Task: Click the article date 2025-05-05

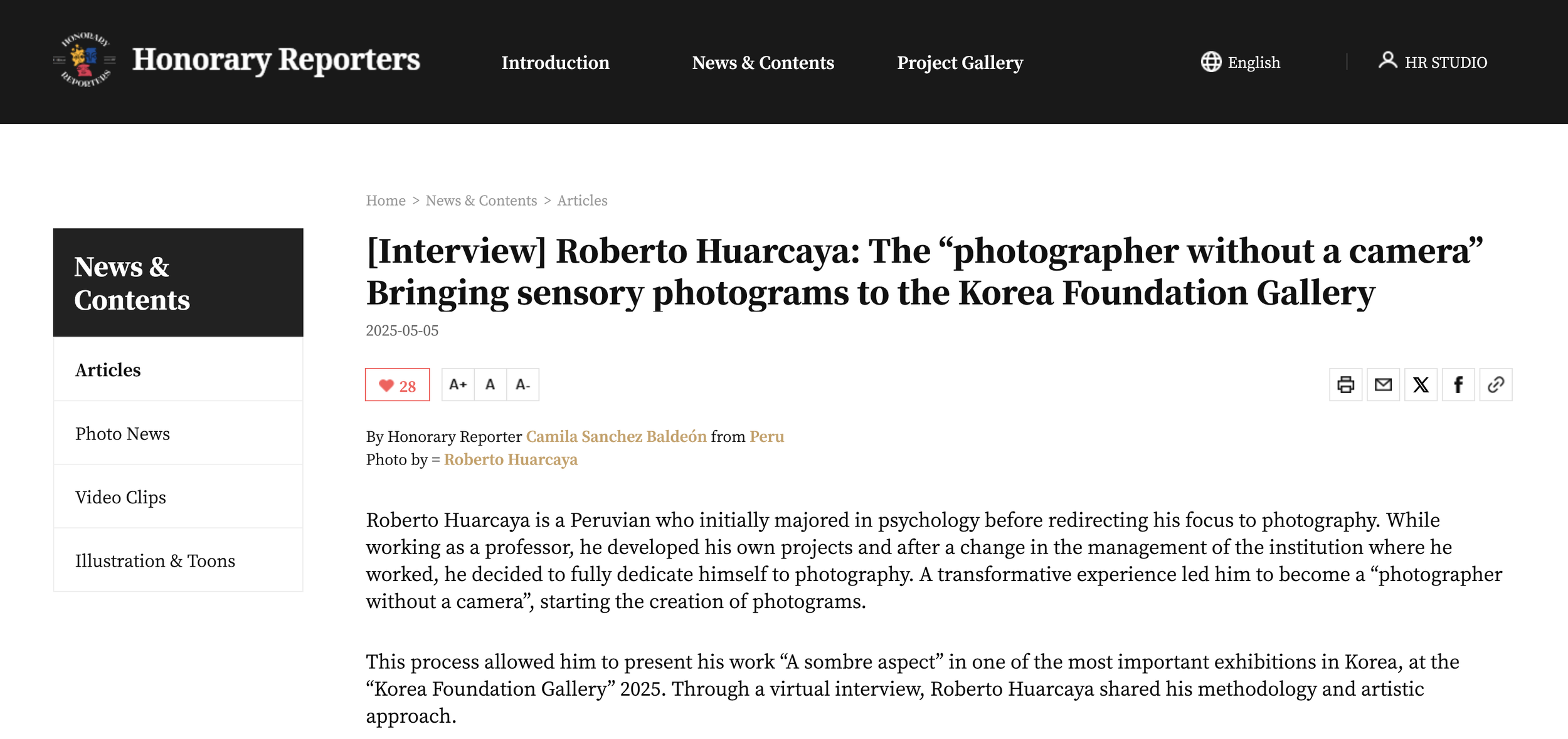Action: (402, 331)
